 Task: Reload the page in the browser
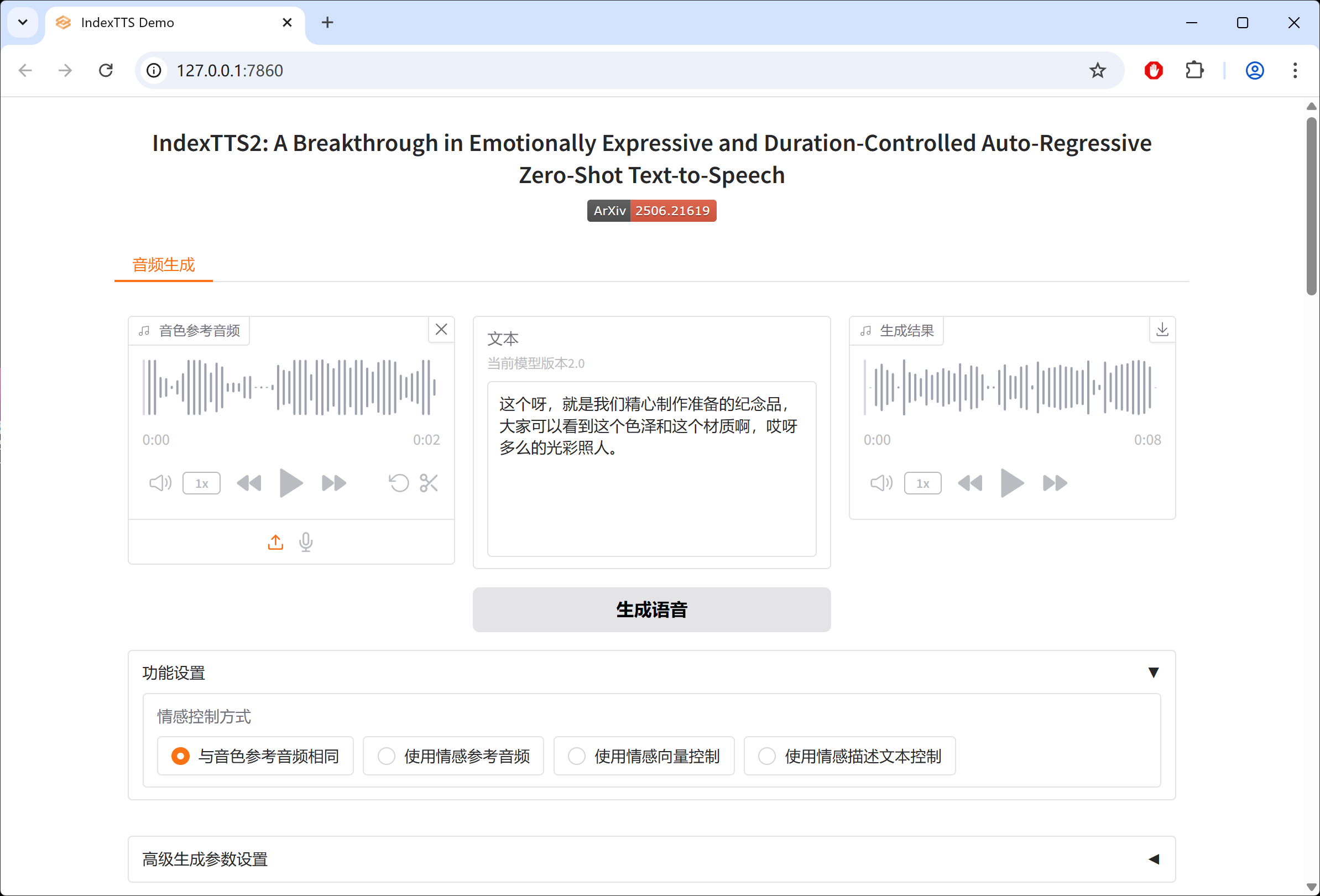(106, 70)
